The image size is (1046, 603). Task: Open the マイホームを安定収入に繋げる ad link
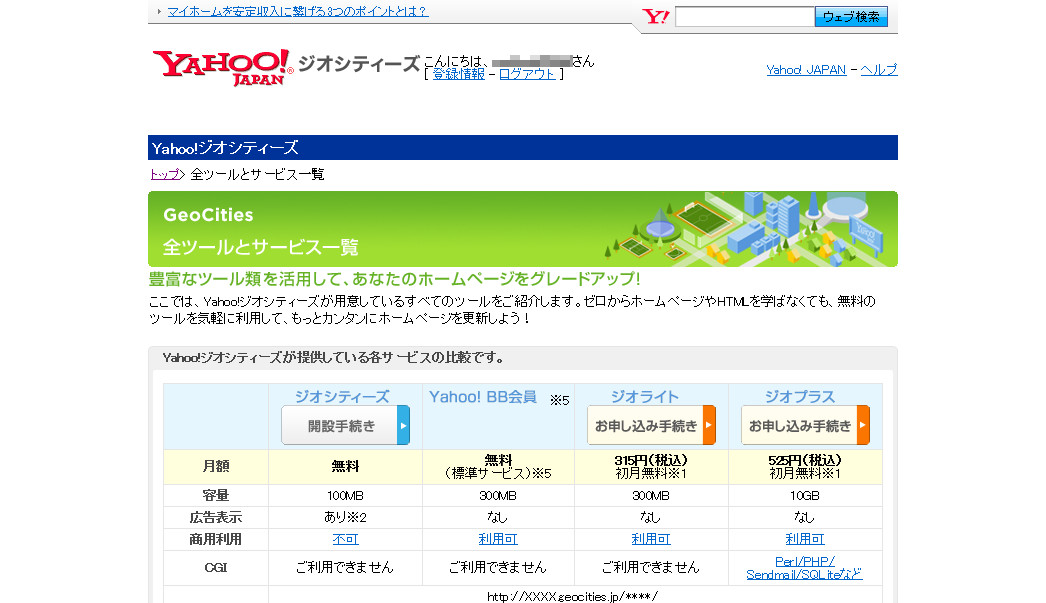(x=298, y=11)
